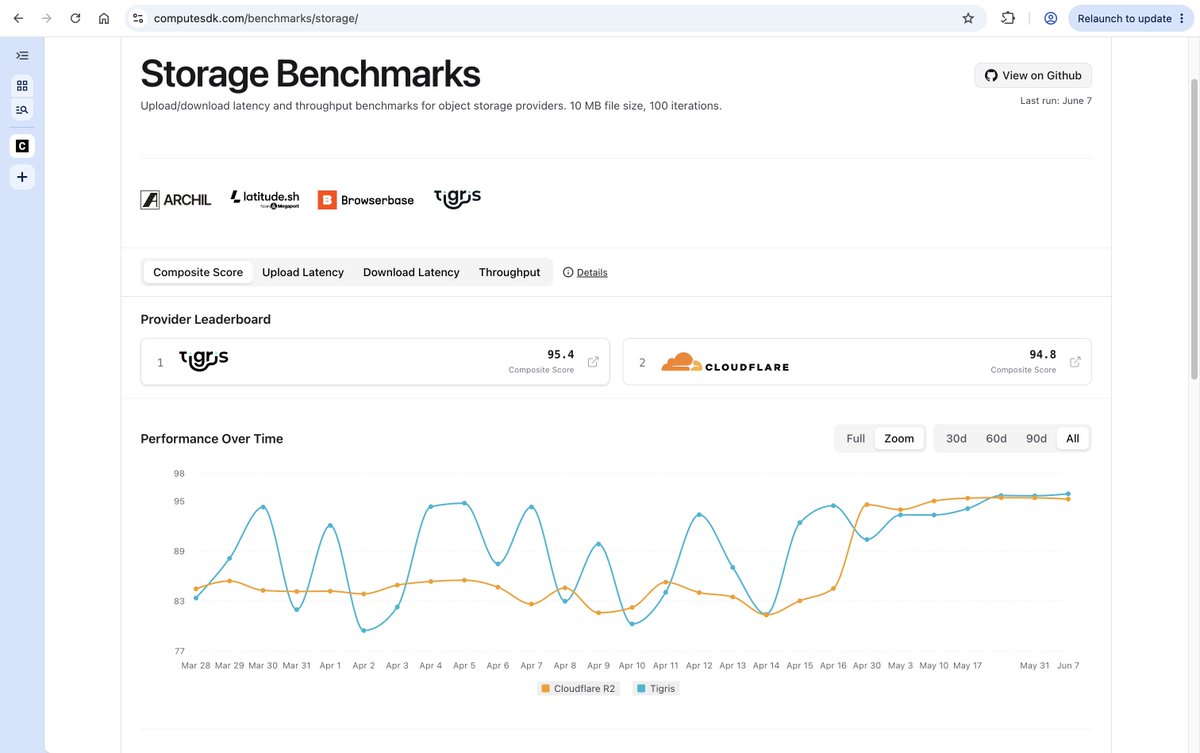Select the 60d time range
This screenshot has width=1200, height=753.
(996, 438)
